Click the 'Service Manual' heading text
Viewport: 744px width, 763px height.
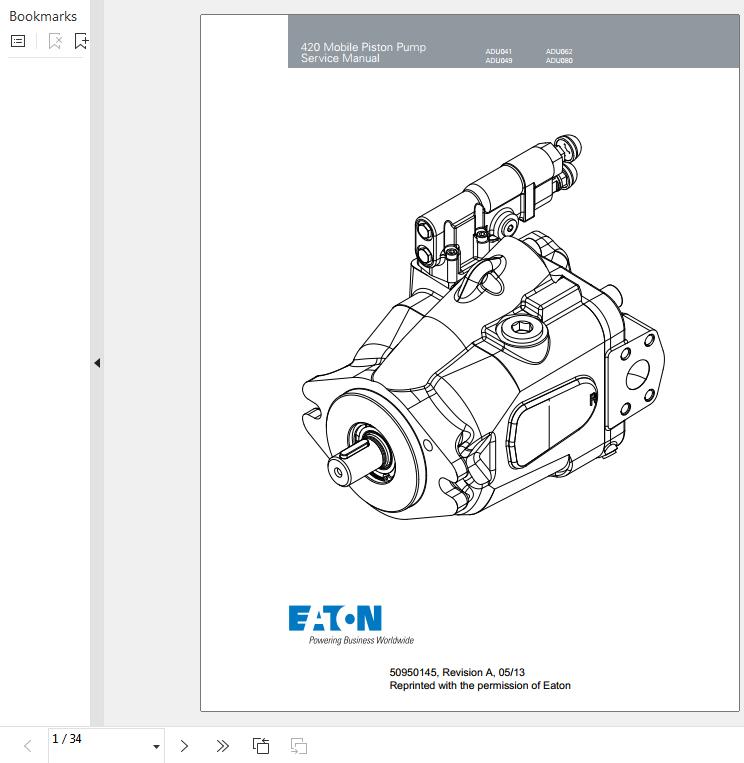click(x=340, y=58)
